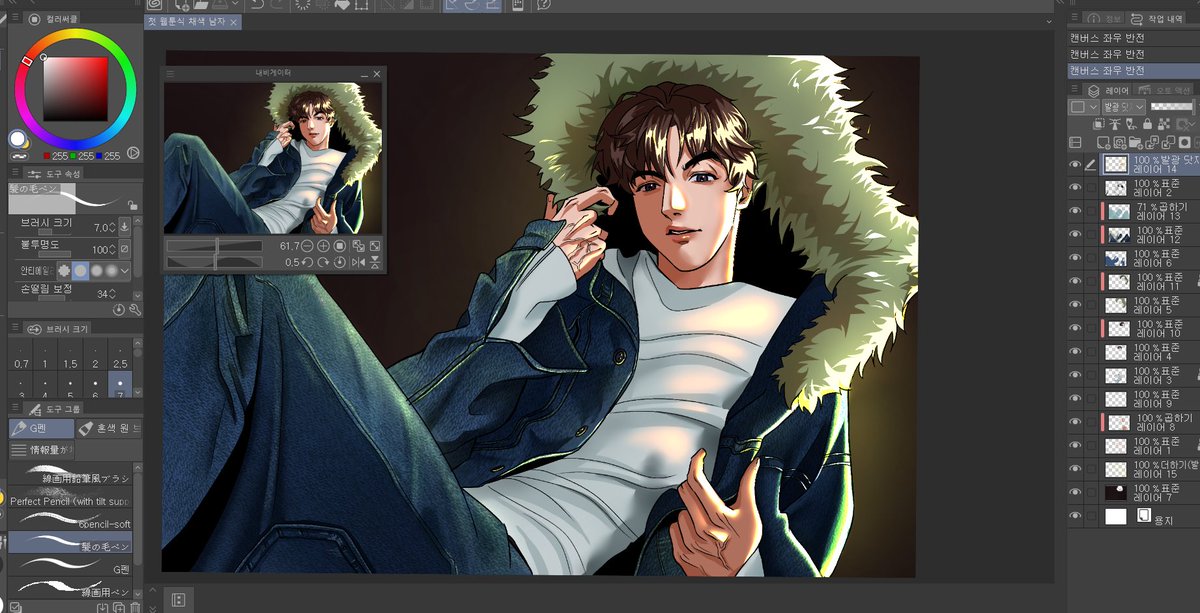
Task: Select the pencil-soft brush preset
Action: point(70,520)
